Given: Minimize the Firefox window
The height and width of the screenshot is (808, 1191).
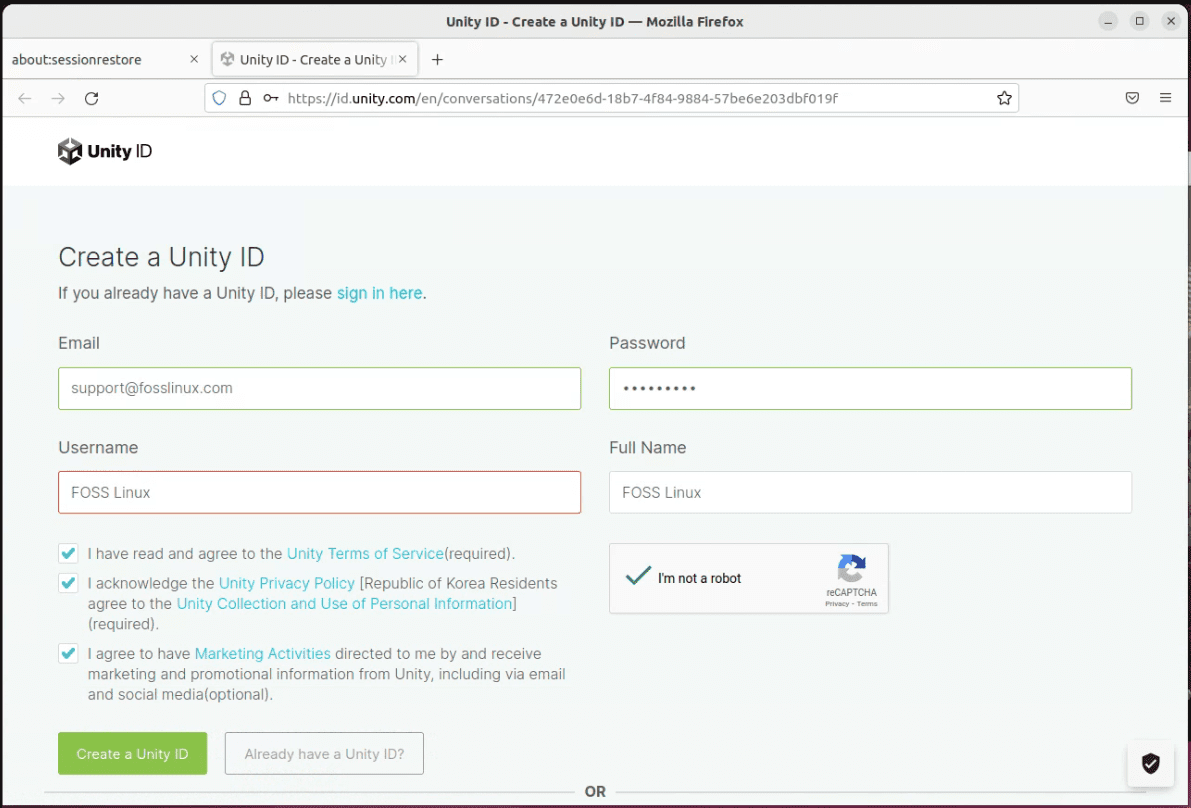Looking at the screenshot, I should [x=1108, y=21].
